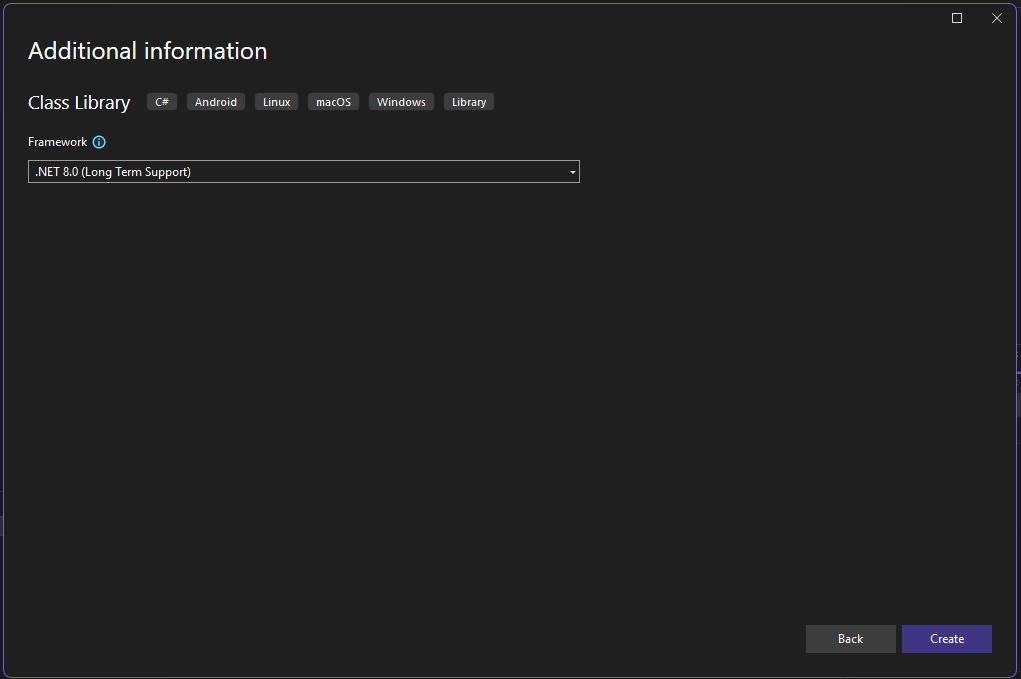The image size is (1021, 679).
Task: Click the Framework dropdown arrow
Action: pyautogui.click(x=572, y=172)
